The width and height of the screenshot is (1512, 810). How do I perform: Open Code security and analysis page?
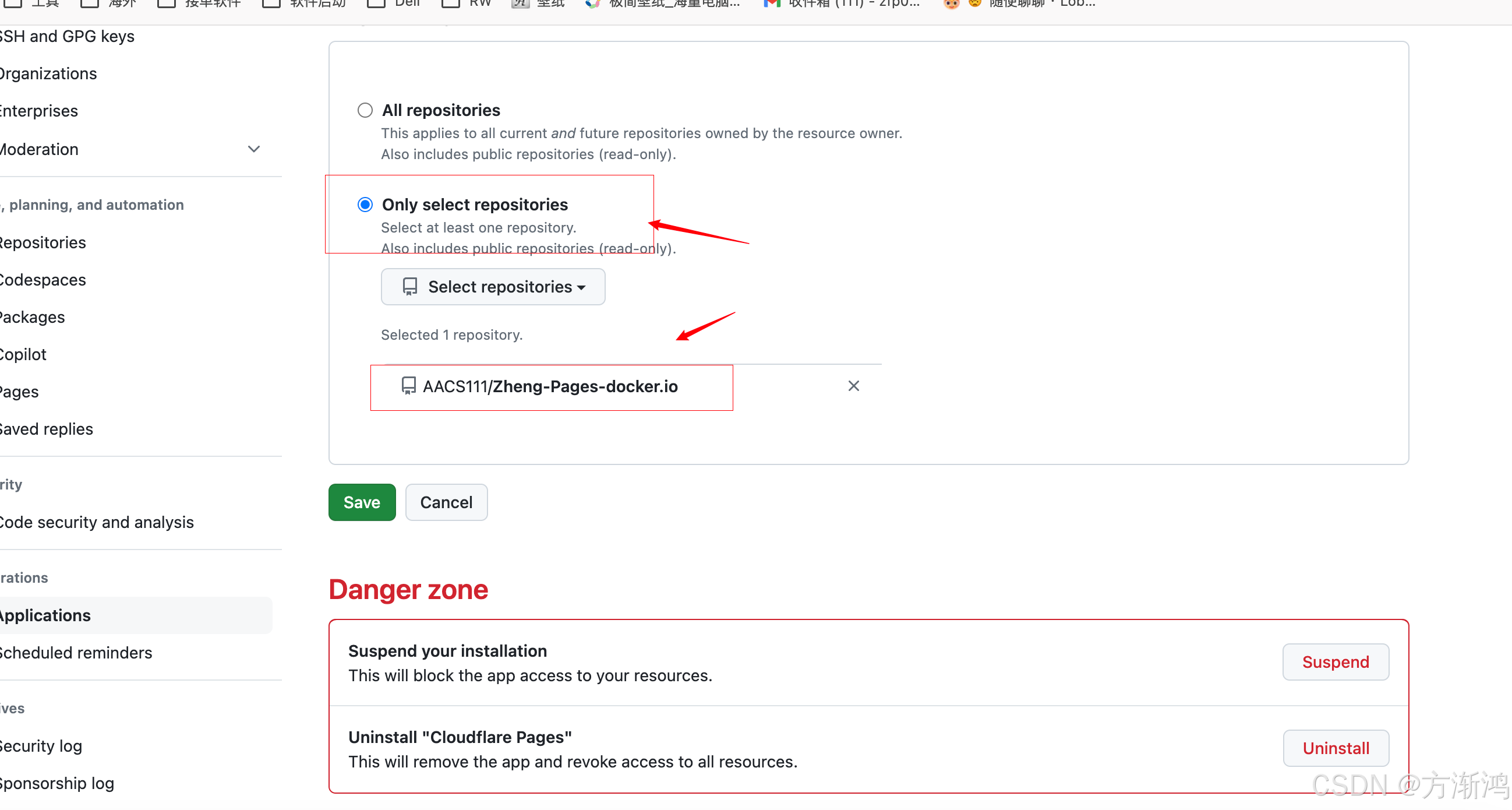click(x=96, y=522)
